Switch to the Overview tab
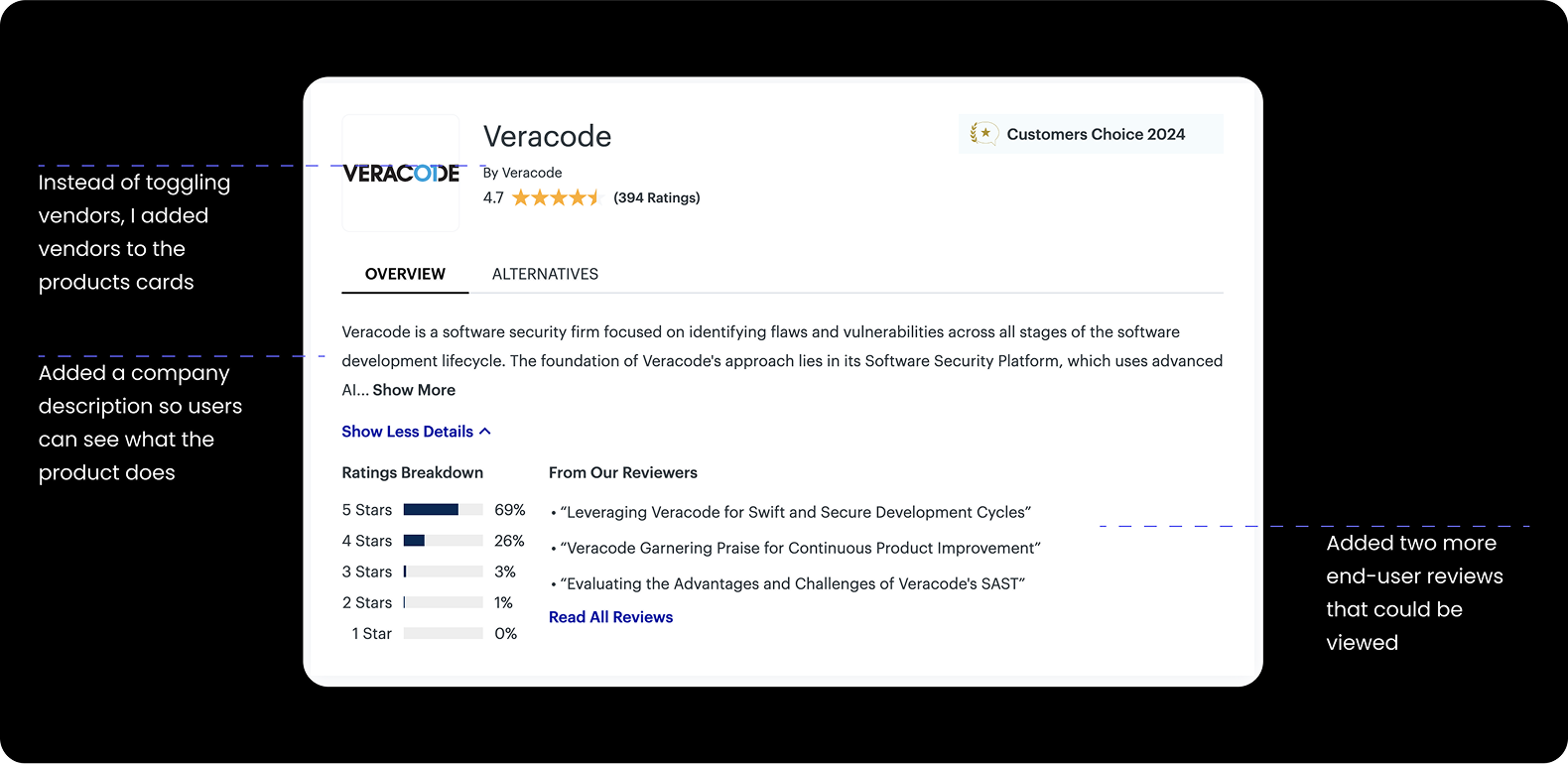Image resolution: width=1568 pixels, height=764 pixels. pyautogui.click(x=405, y=274)
